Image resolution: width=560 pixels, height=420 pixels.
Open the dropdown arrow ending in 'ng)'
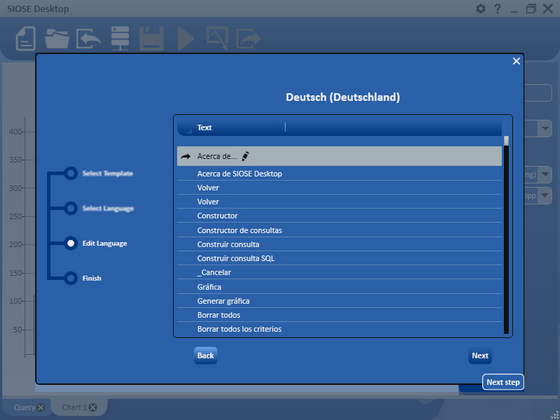click(x=545, y=174)
